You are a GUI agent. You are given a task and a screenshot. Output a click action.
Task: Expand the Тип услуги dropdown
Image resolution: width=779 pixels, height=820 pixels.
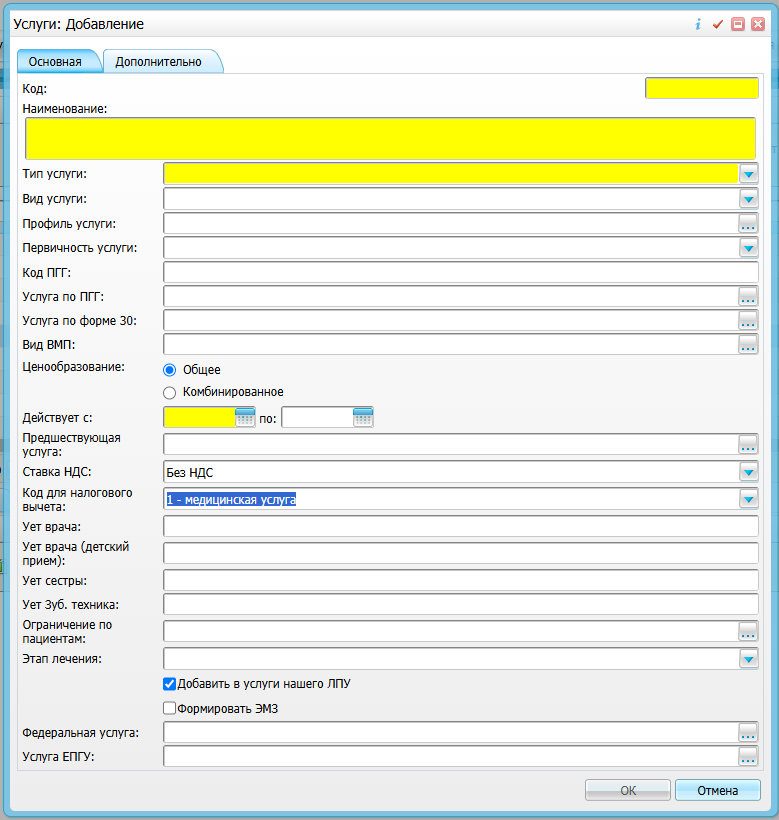tap(748, 174)
